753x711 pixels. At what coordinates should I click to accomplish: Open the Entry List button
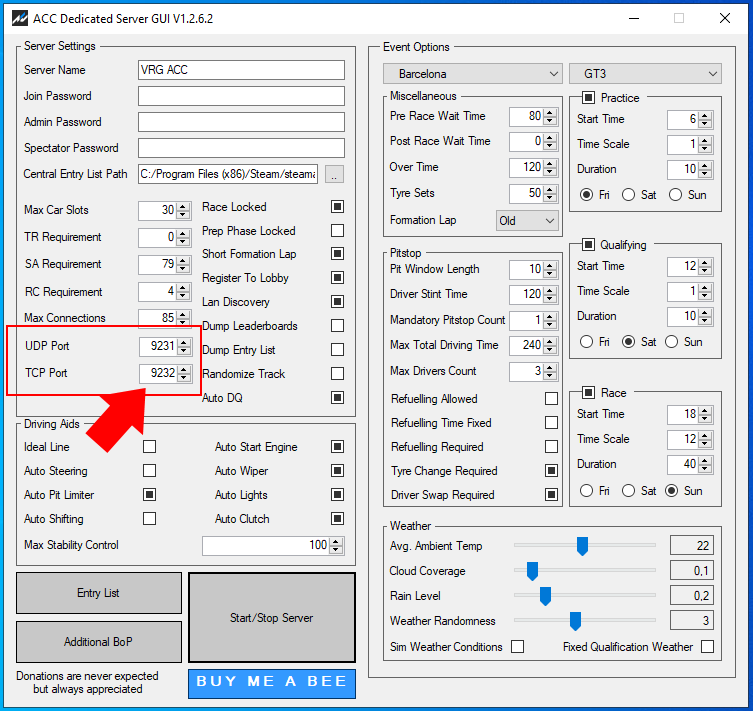[98, 593]
